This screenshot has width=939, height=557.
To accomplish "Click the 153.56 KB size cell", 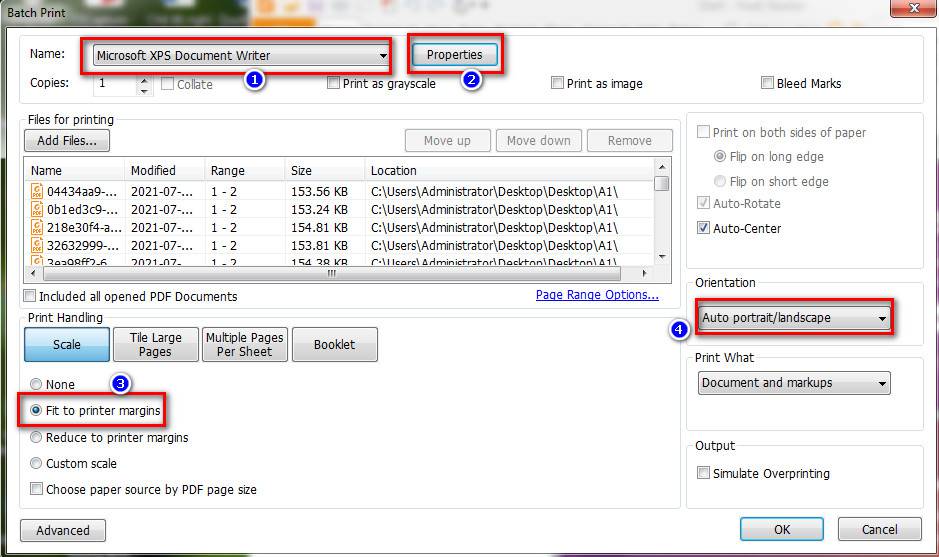I will click(x=319, y=192).
